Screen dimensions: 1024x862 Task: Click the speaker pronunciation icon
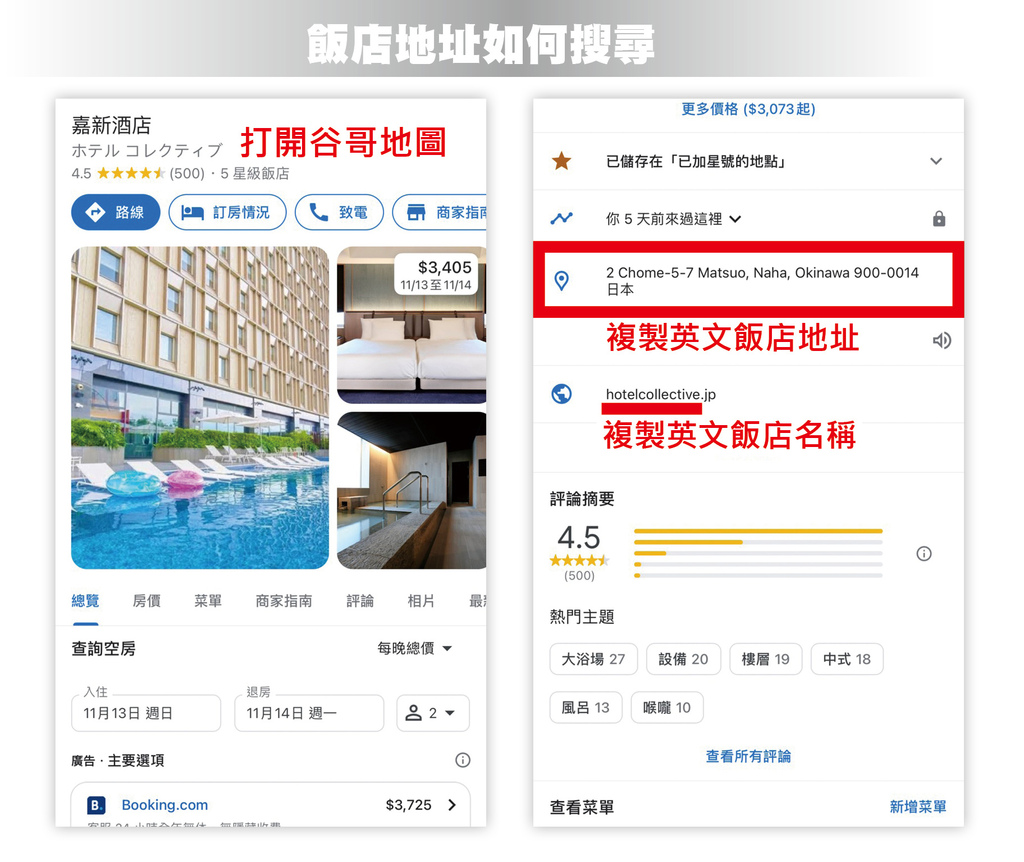coord(941,340)
